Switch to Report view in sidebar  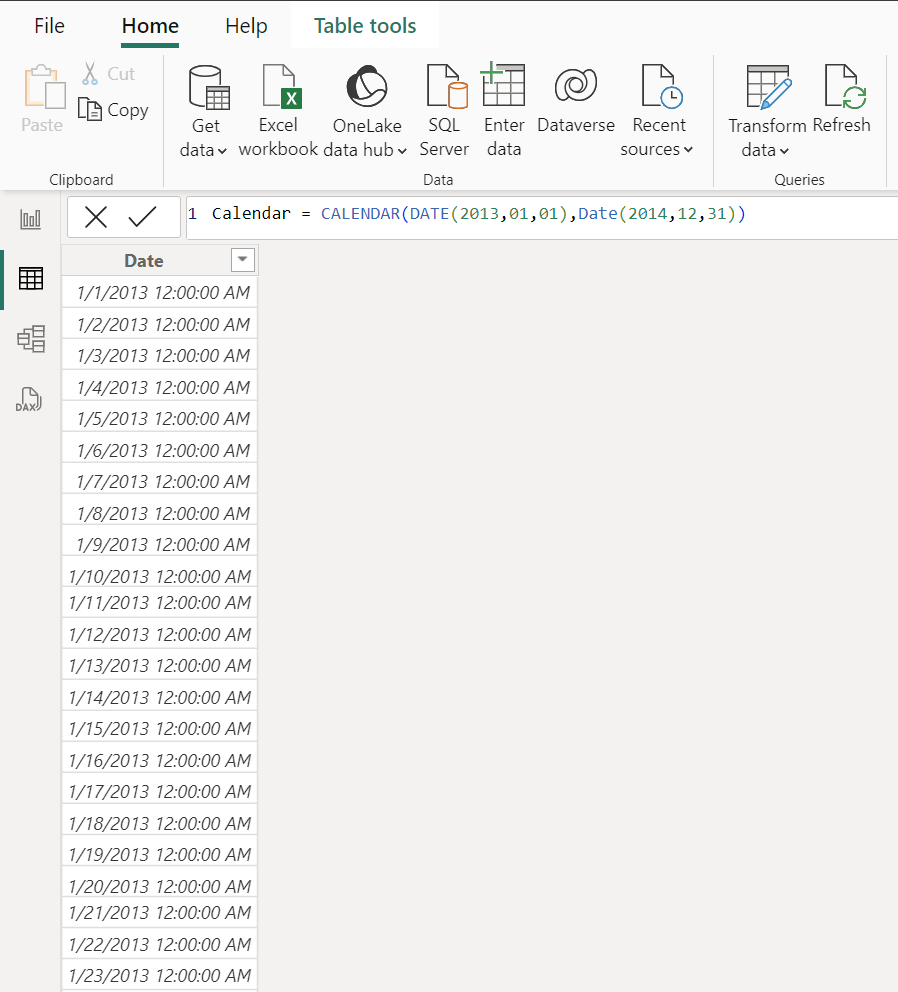[x=30, y=220]
